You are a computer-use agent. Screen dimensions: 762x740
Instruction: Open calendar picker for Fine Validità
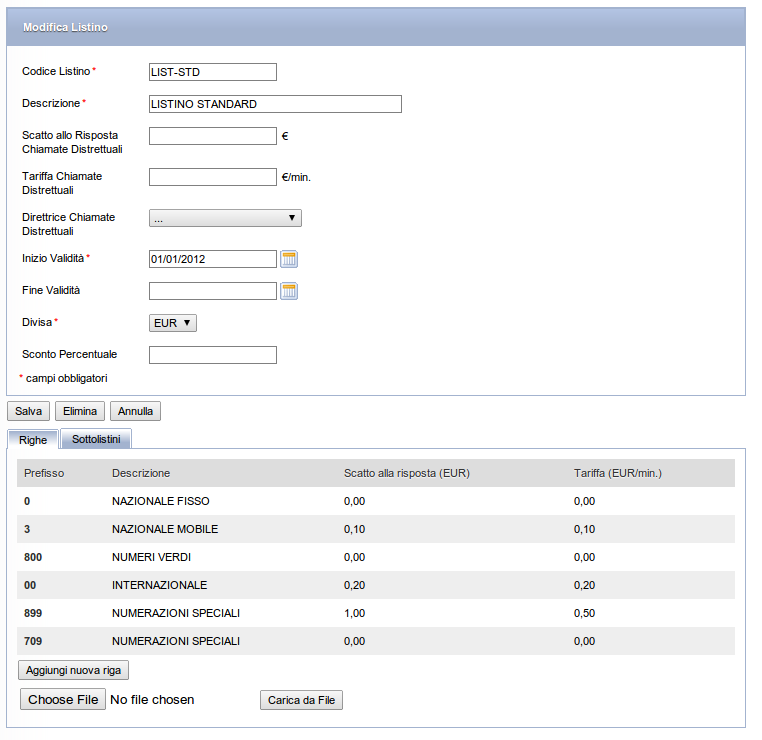pos(289,291)
